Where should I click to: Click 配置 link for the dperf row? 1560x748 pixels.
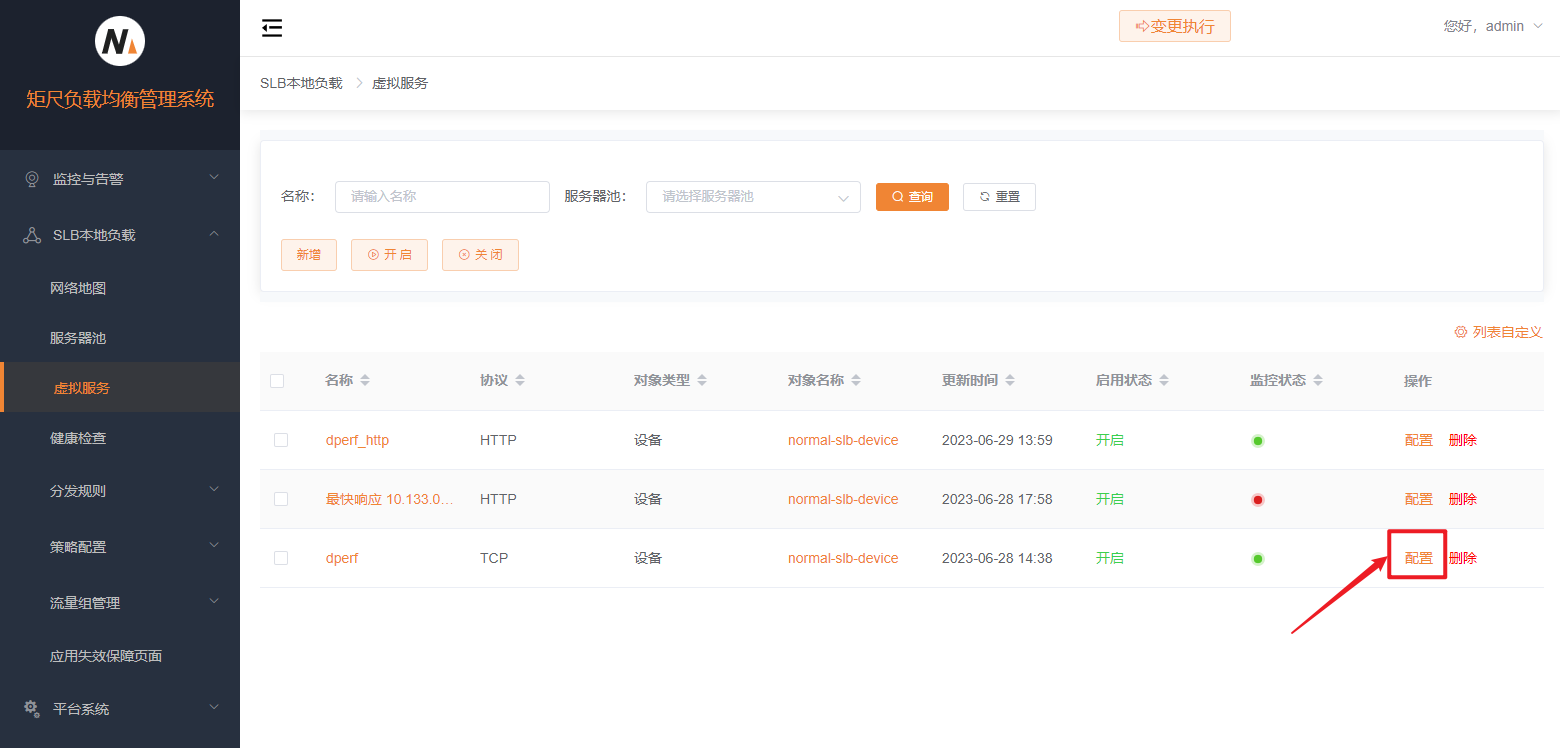[1418, 558]
